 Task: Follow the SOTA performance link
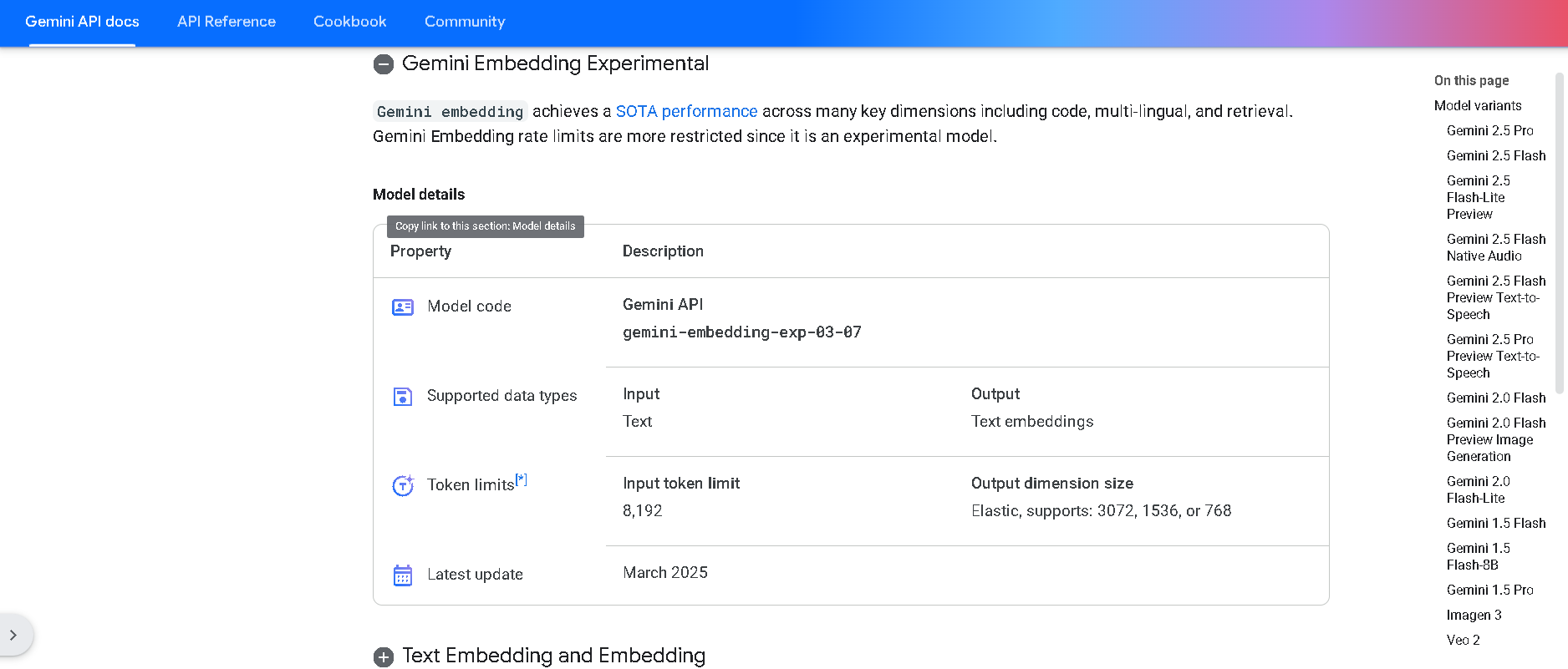tap(686, 111)
